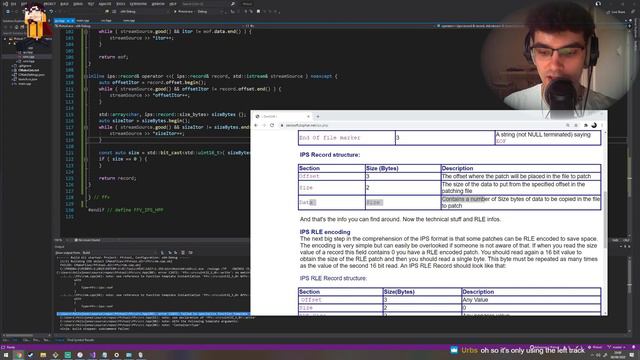
Task: Select .gitignore in Solution Explorer
Action: click(x=24, y=66)
